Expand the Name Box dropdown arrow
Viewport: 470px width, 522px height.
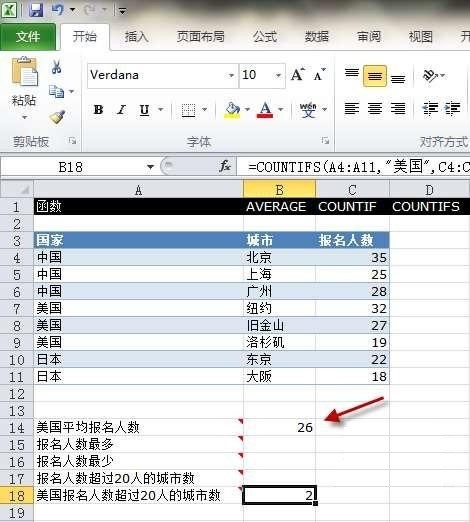(151, 167)
